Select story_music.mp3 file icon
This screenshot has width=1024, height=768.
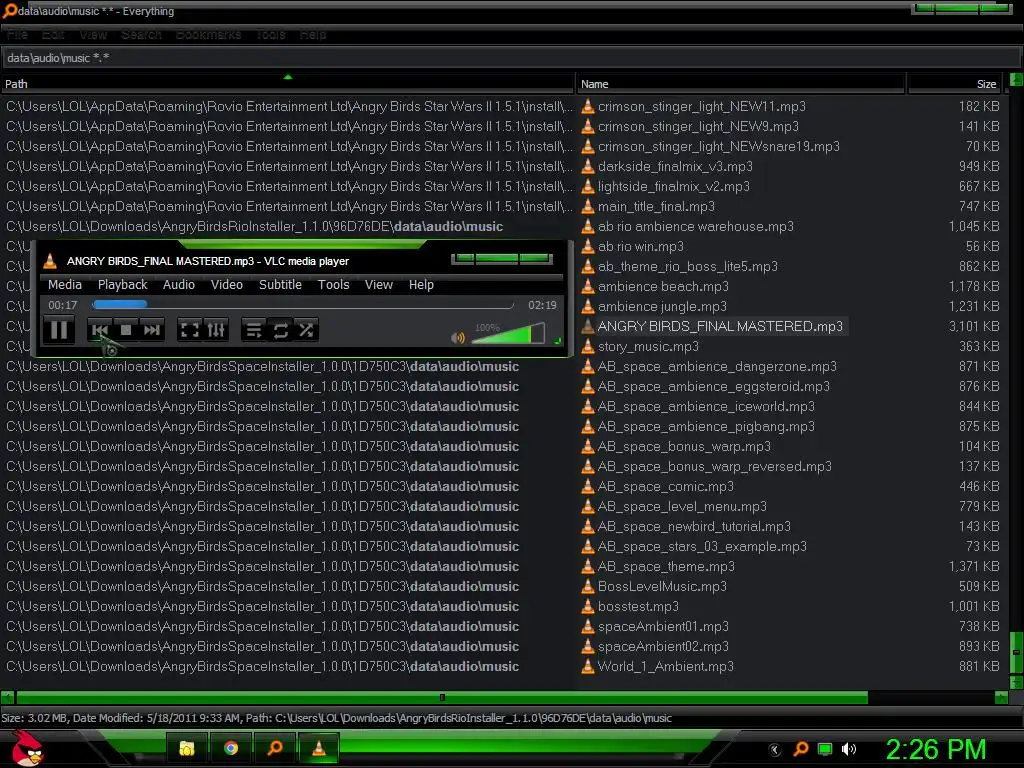click(x=588, y=346)
